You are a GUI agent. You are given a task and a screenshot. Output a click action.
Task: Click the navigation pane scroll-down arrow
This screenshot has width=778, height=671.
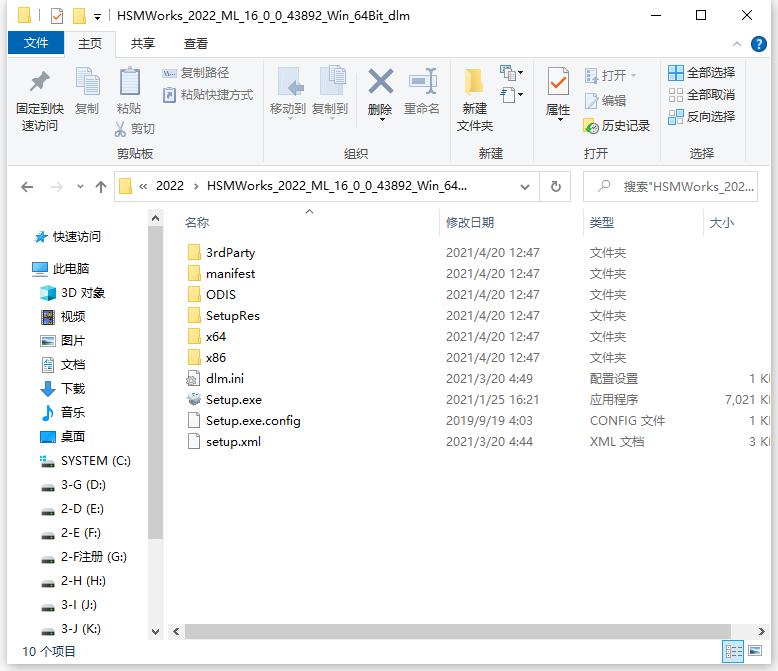point(155,632)
